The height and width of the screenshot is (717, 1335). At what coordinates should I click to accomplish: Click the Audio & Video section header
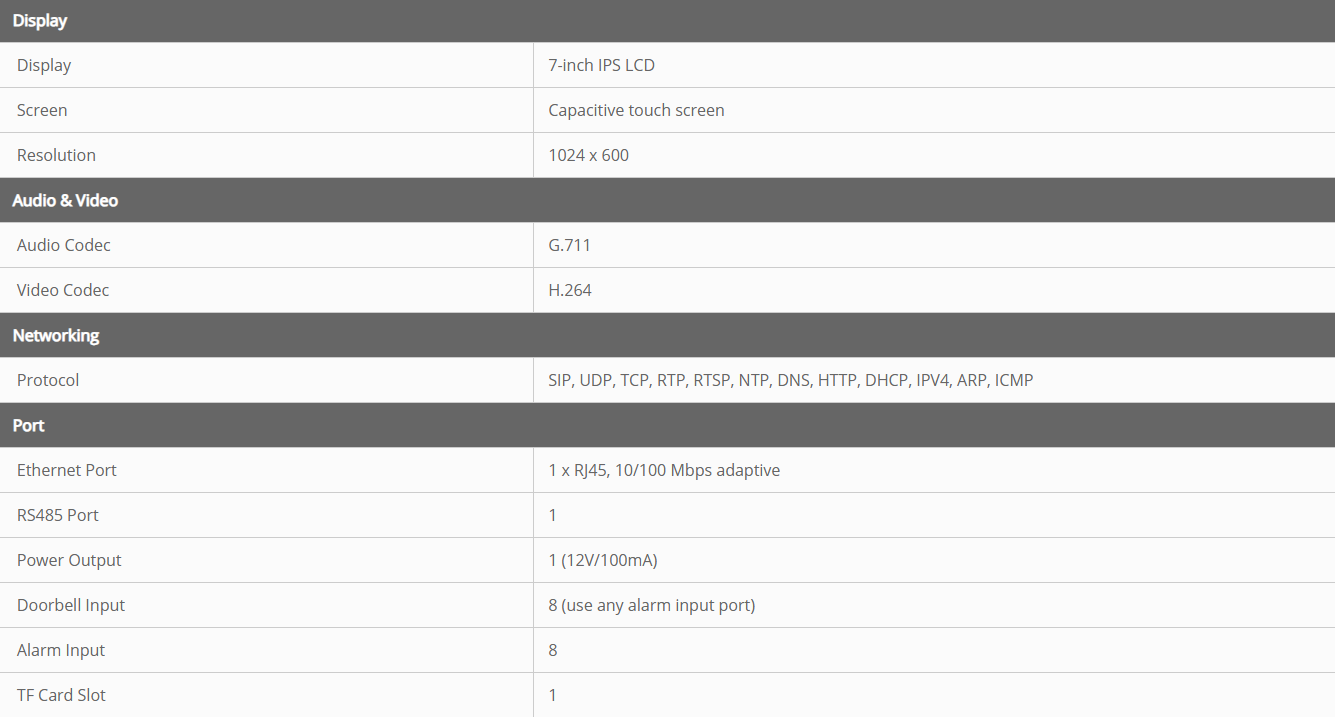pyautogui.click(x=65, y=200)
